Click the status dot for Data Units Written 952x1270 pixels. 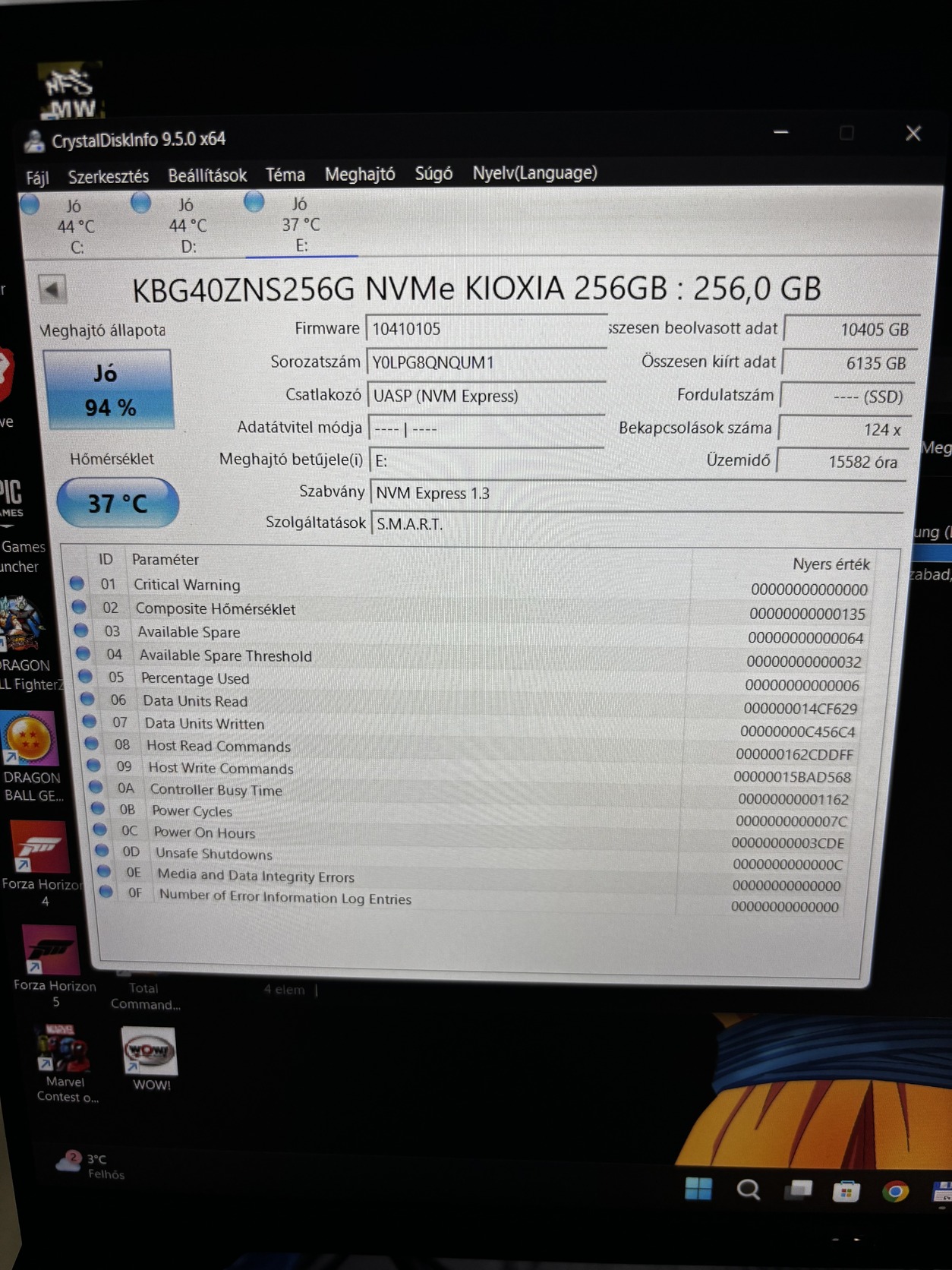(90, 721)
